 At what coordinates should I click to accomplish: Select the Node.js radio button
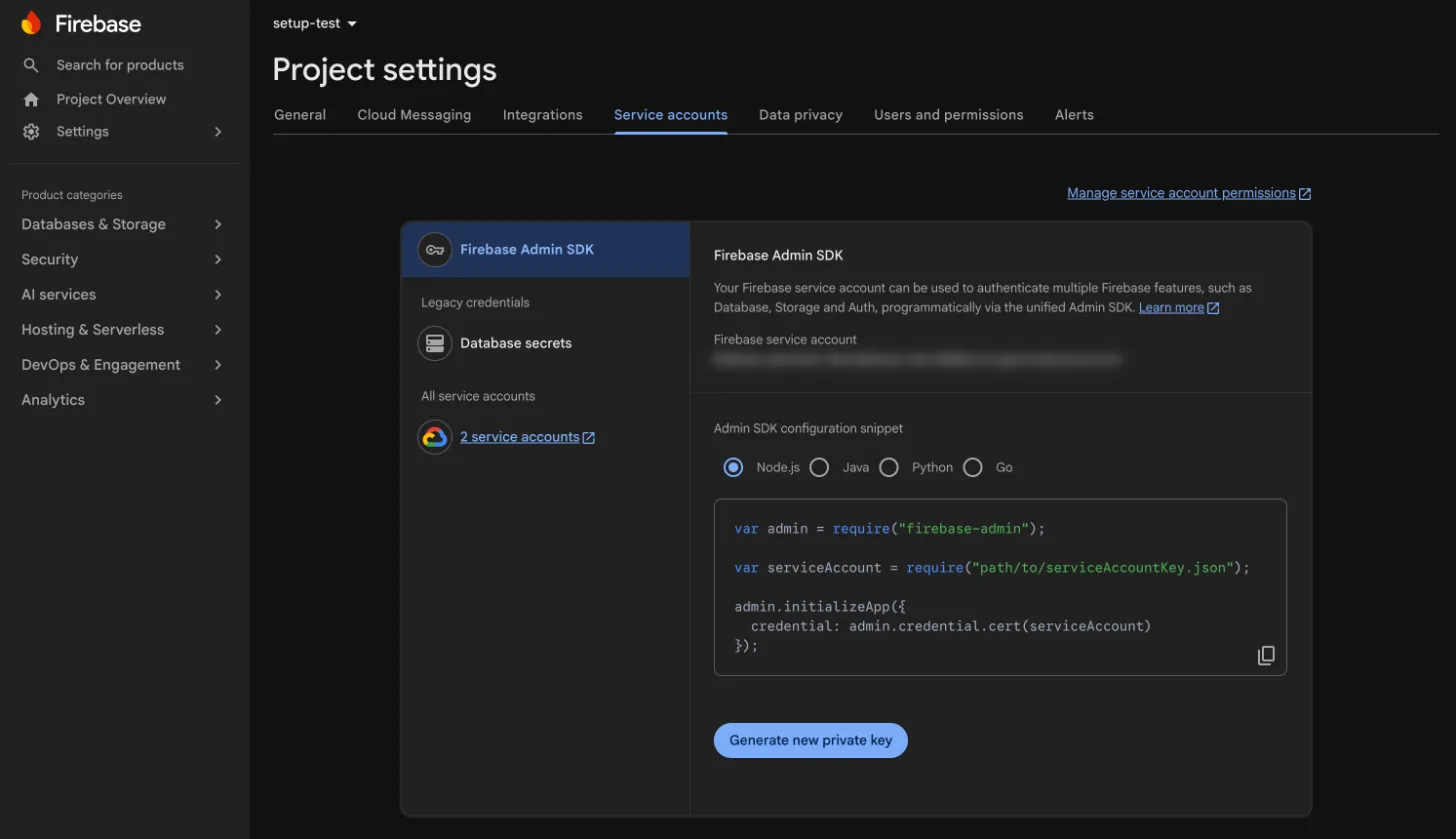click(x=734, y=467)
